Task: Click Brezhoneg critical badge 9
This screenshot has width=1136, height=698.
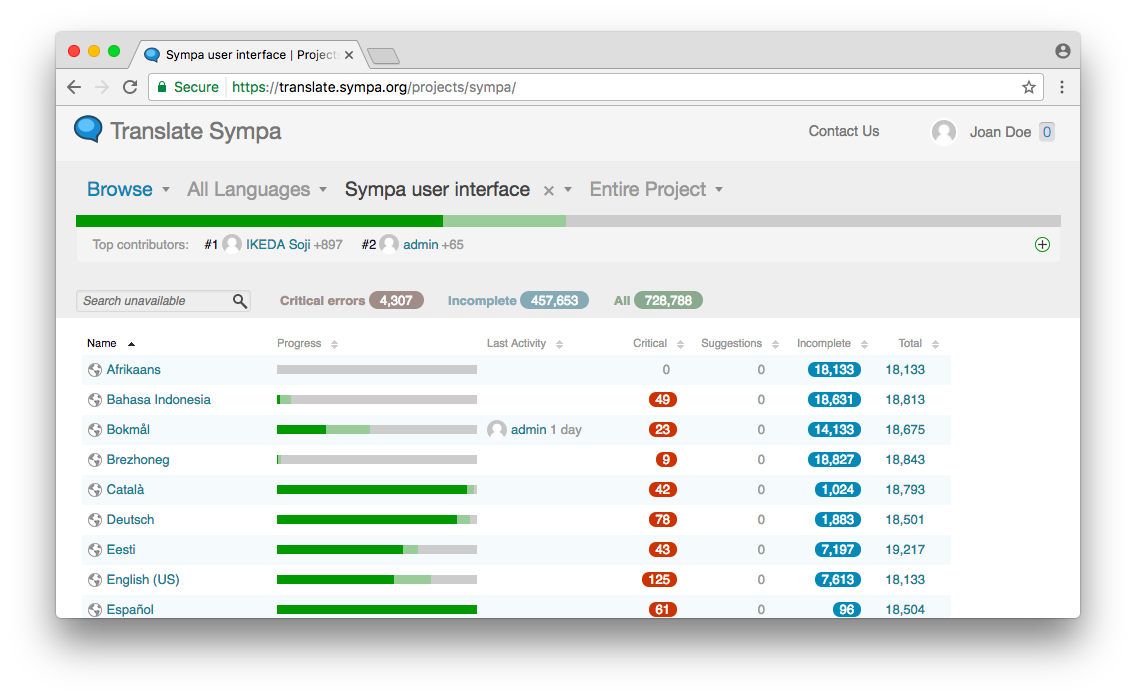Action: pyautogui.click(x=666, y=460)
